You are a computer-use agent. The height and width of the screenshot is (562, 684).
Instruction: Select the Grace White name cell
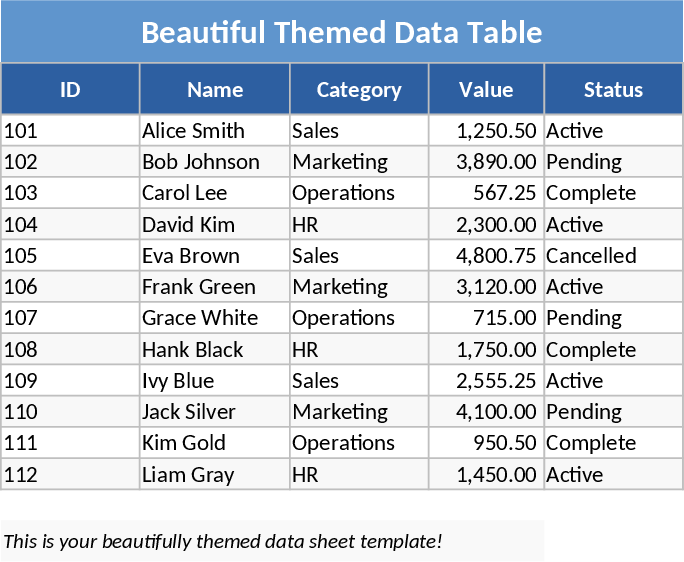(x=214, y=317)
